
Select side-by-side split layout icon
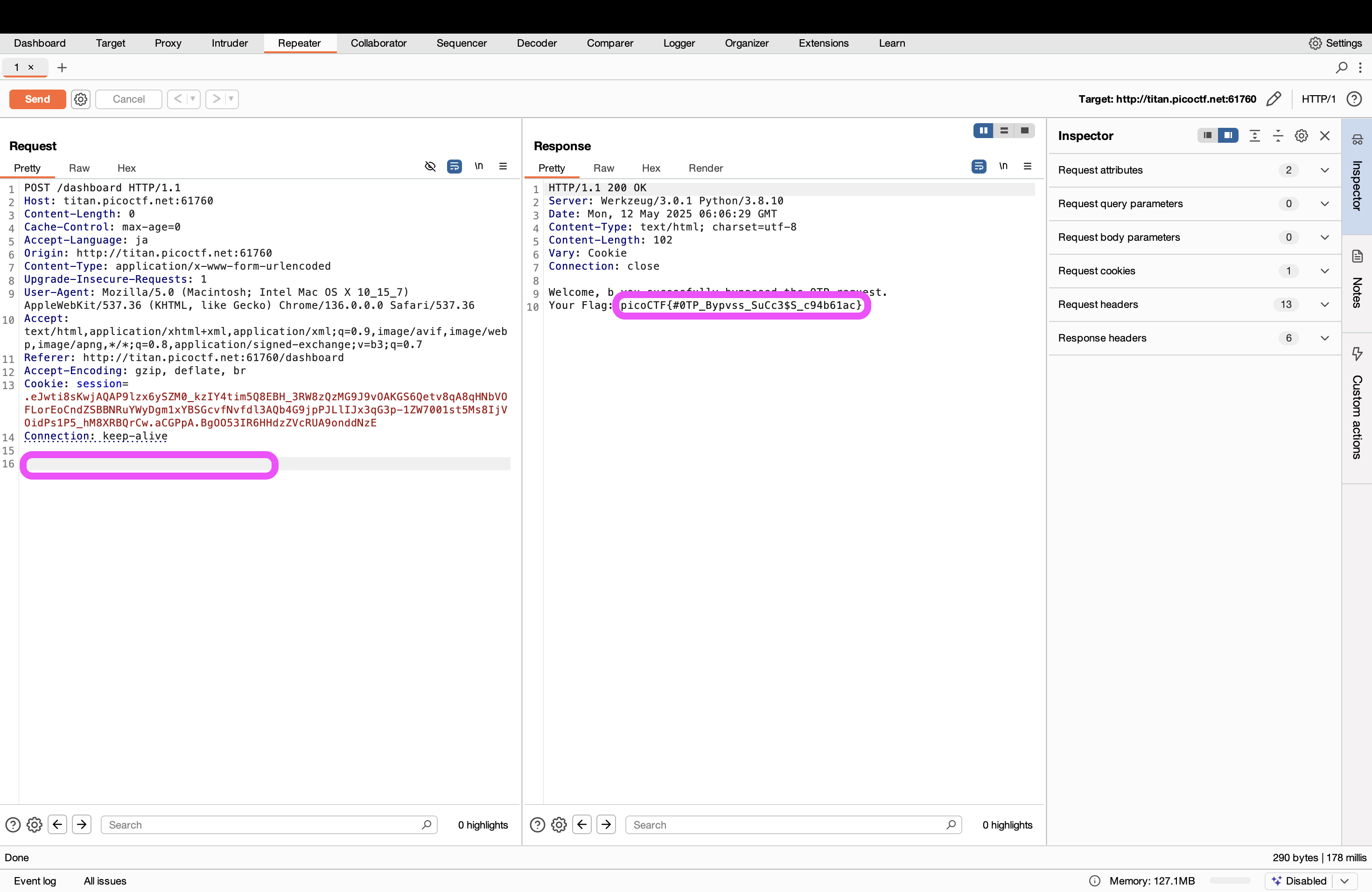[983, 131]
